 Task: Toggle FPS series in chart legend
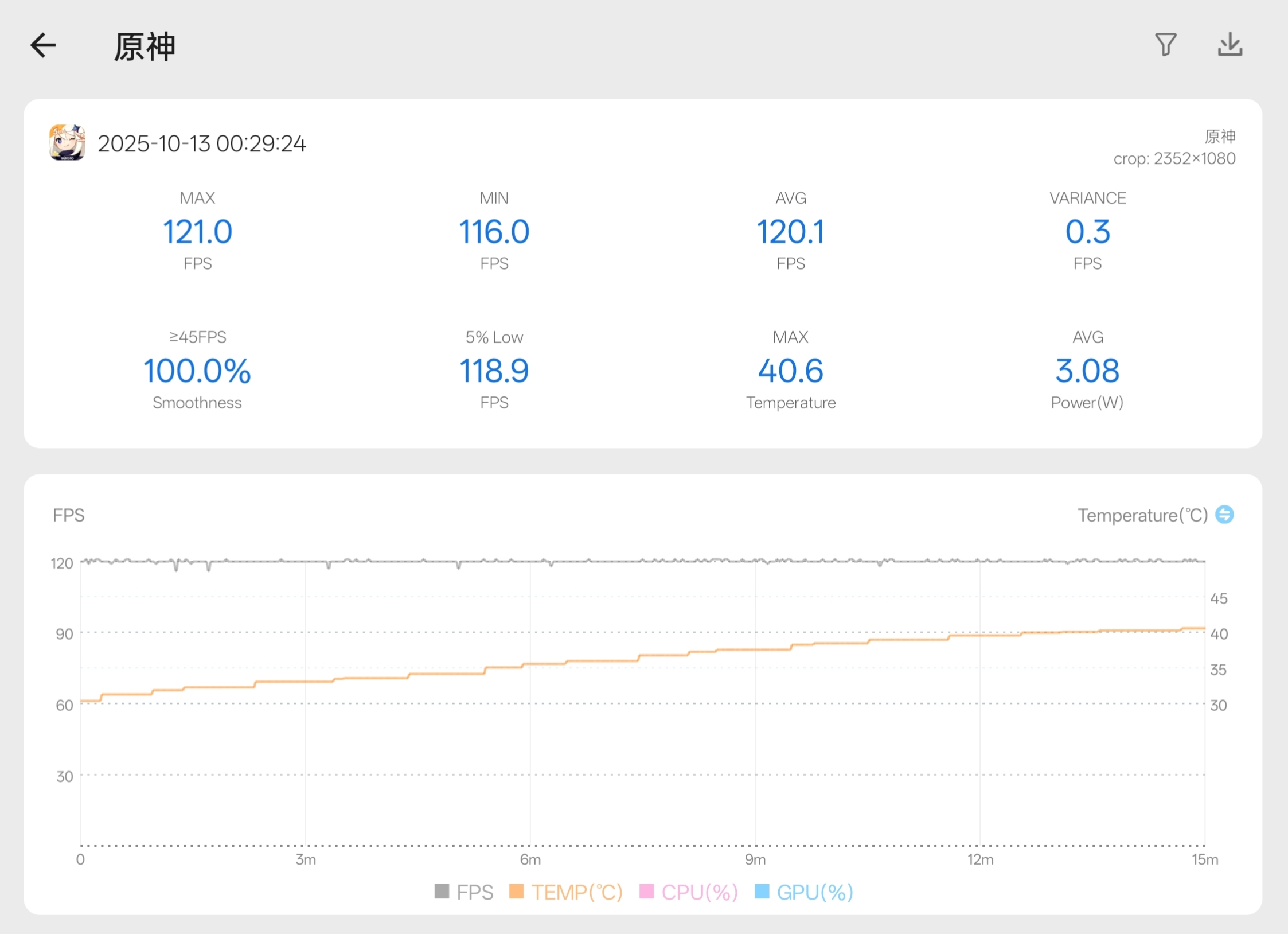tap(464, 892)
